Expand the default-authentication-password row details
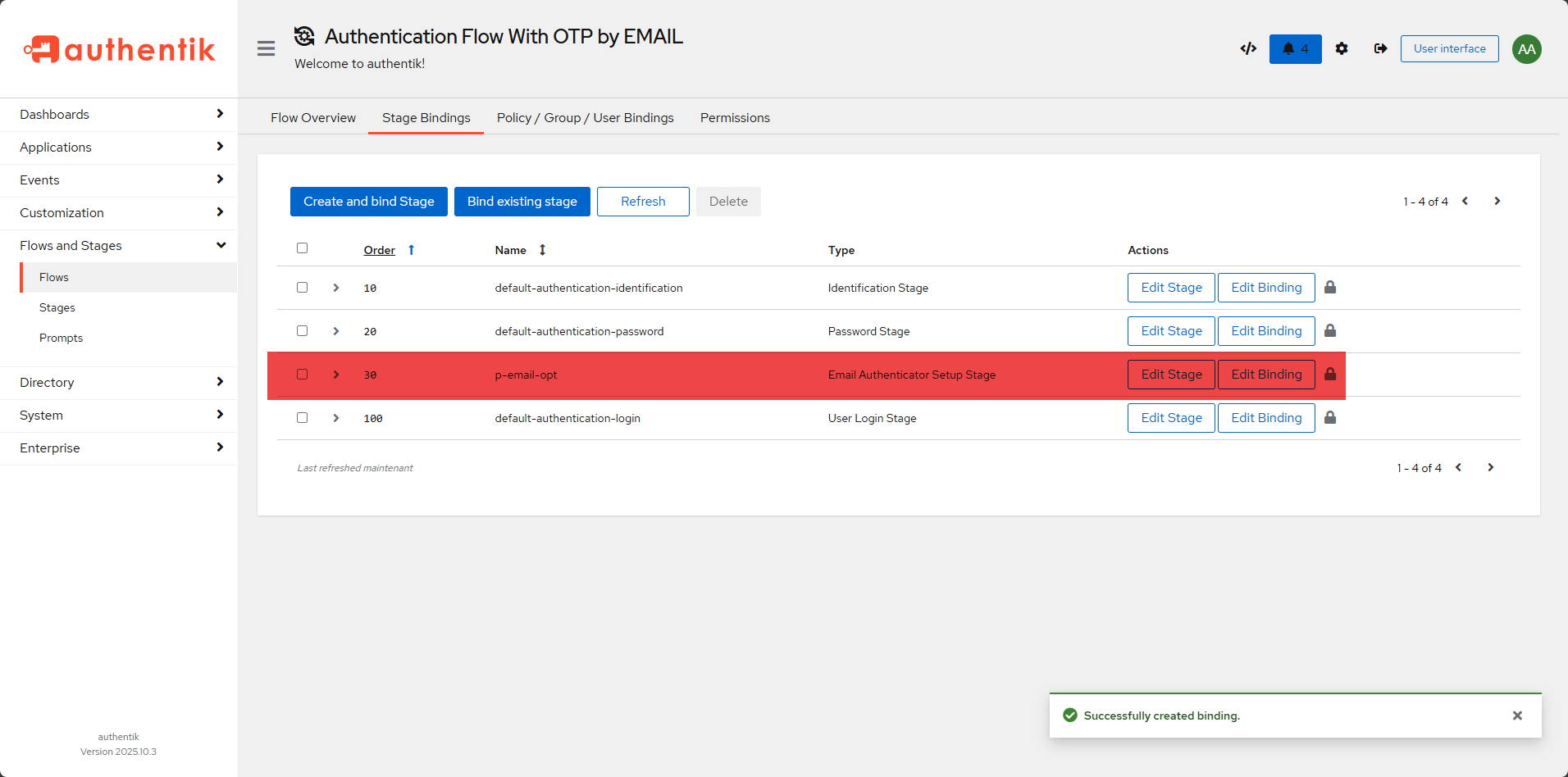 (336, 331)
